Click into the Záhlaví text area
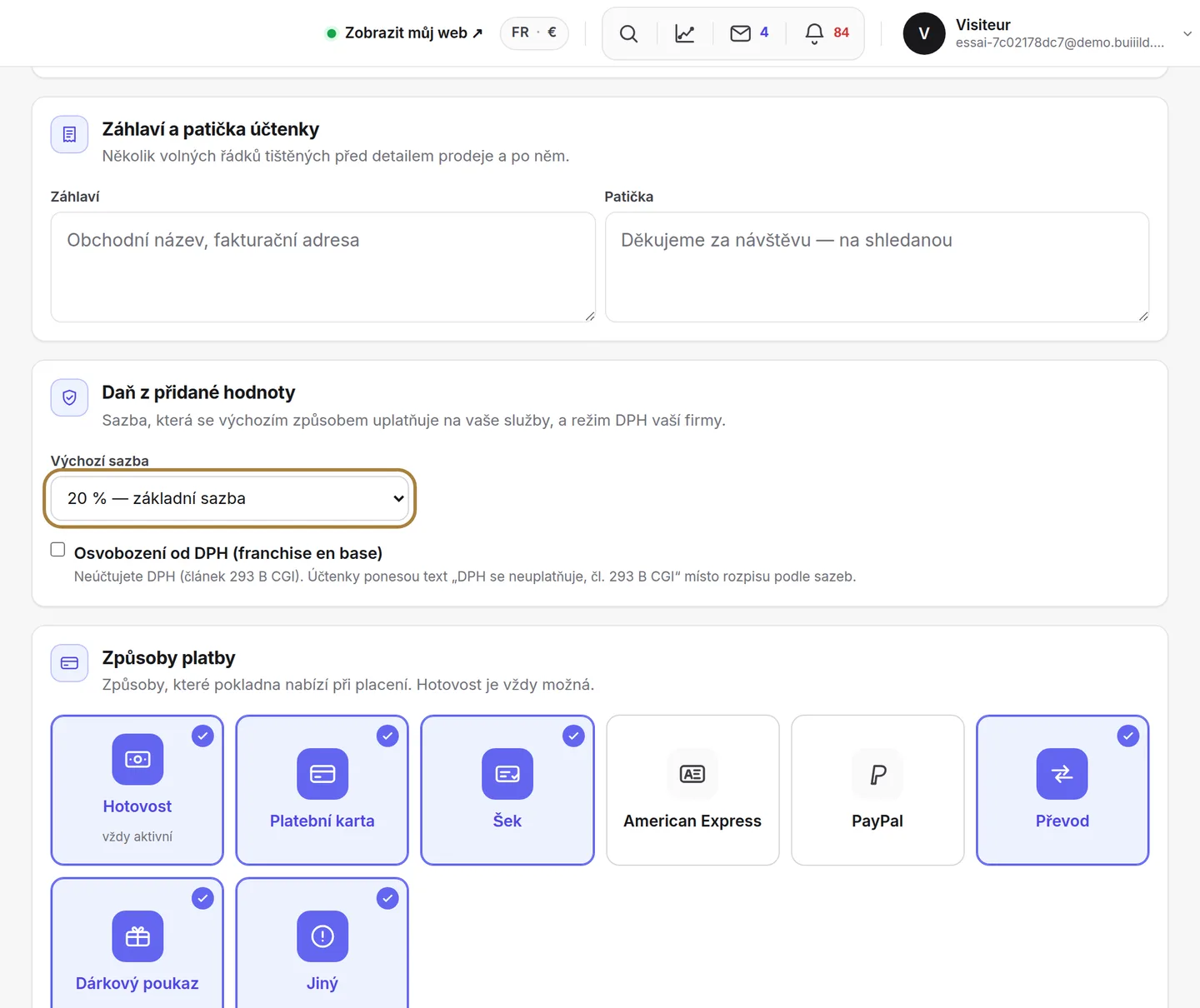Viewport: 1200px width, 1008px height. pos(323,267)
